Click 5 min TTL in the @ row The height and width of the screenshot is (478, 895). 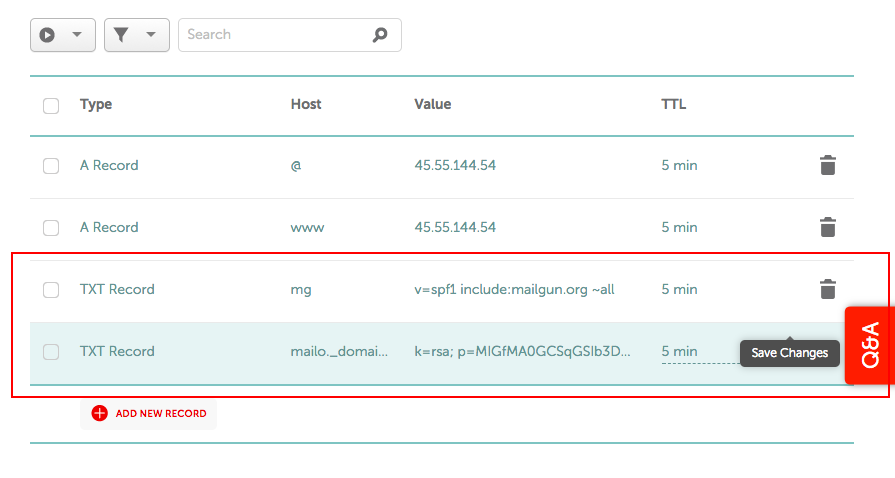[x=679, y=165]
